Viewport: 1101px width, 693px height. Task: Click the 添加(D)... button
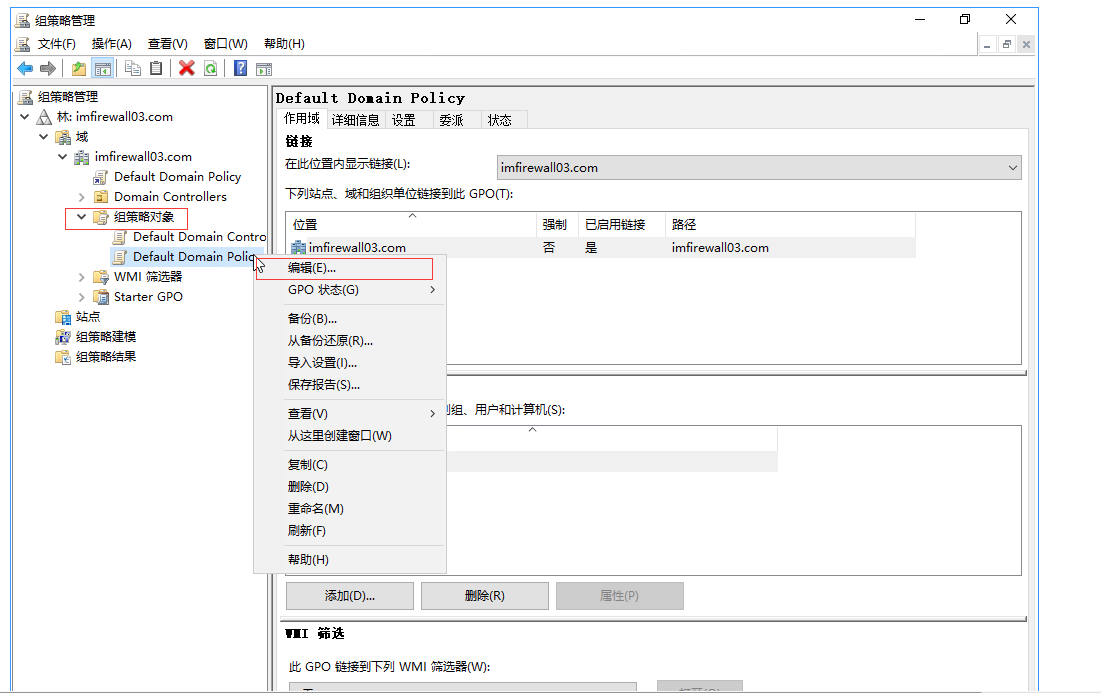349,596
